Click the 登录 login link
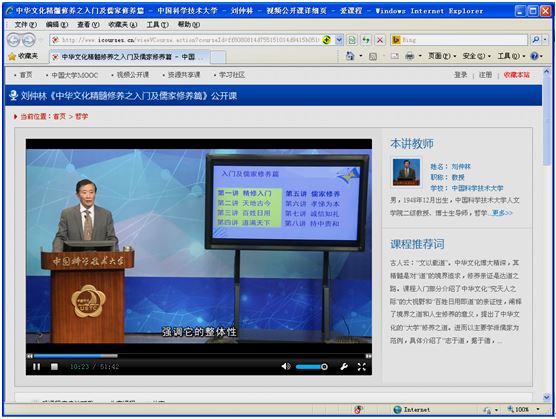 (x=461, y=75)
